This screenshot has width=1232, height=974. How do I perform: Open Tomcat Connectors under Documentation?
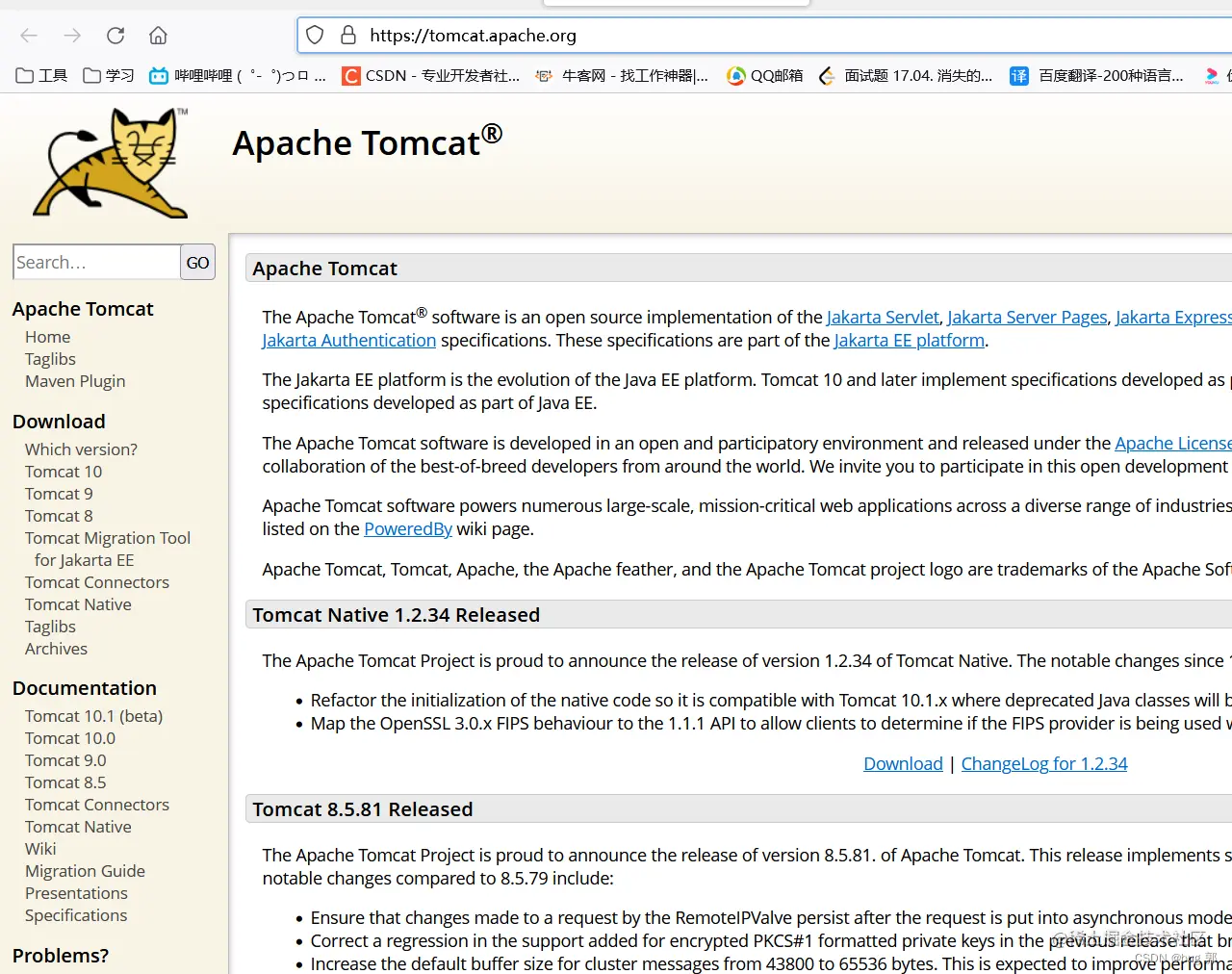tap(97, 805)
